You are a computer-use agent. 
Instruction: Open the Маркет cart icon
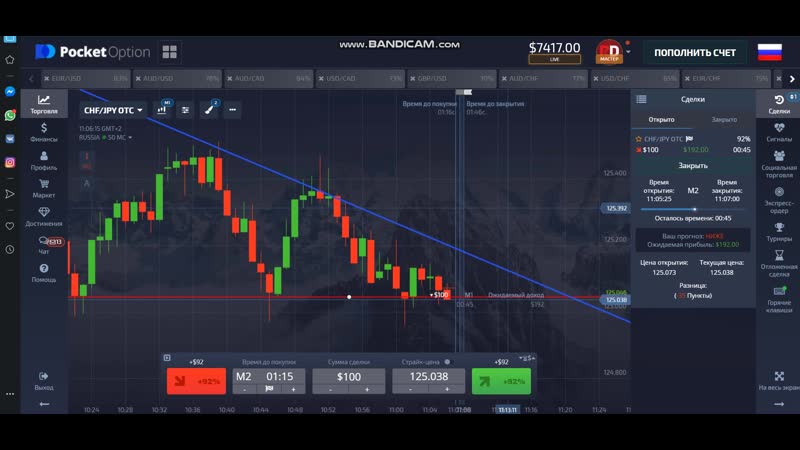(x=44, y=188)
